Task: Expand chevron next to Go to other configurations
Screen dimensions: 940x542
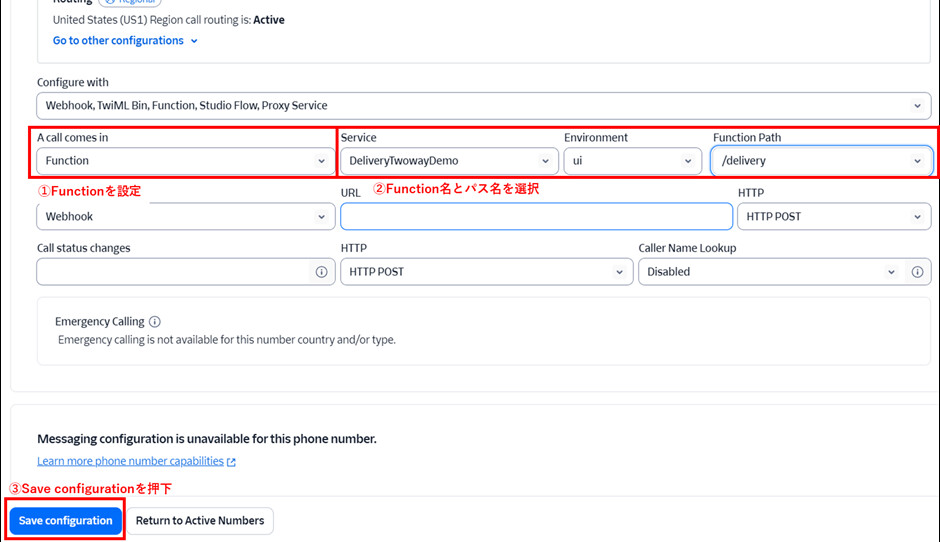Action: coord(194,41)
